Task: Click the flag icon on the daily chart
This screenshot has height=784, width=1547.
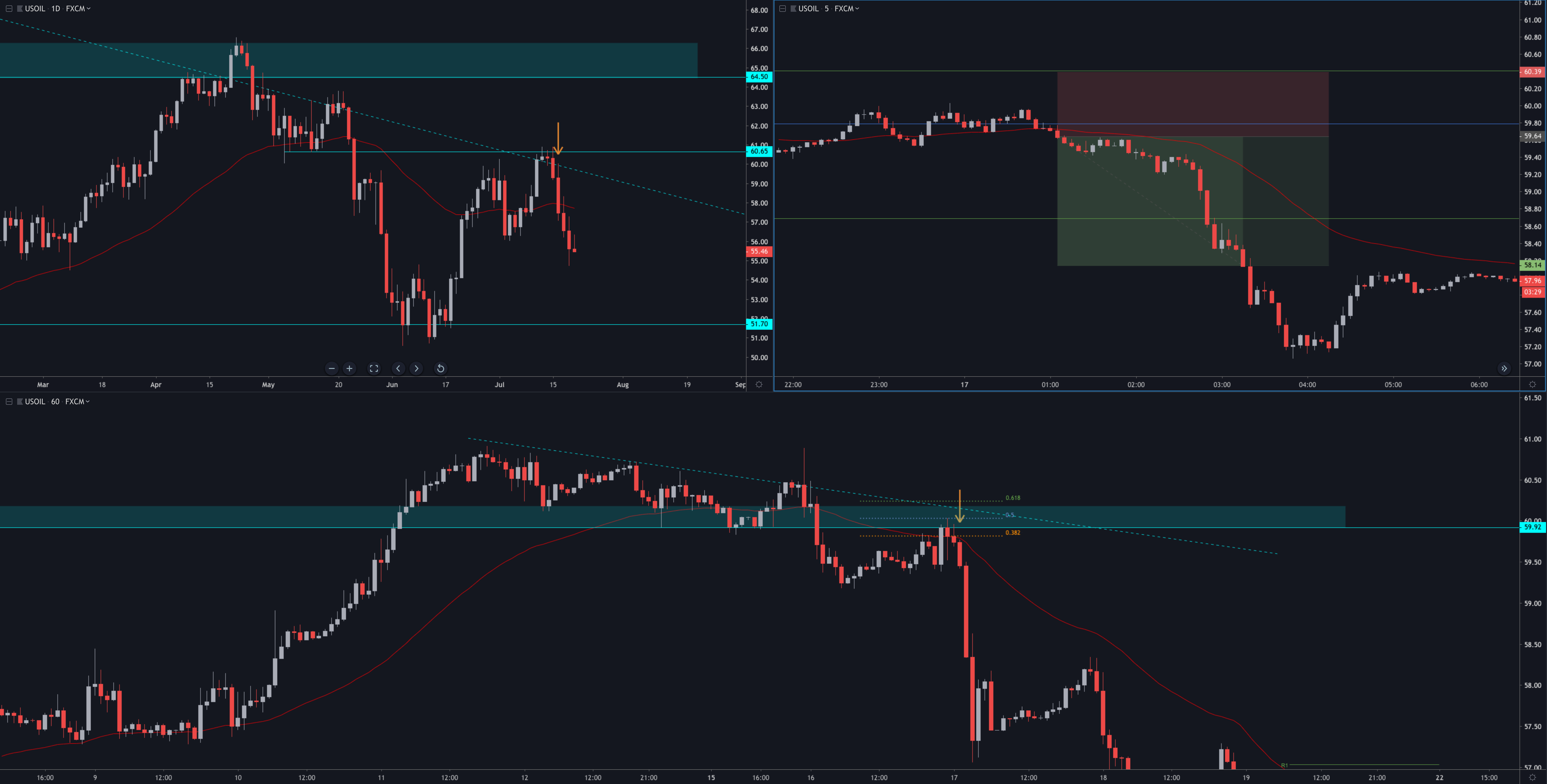Action: [x=20, y=8]
